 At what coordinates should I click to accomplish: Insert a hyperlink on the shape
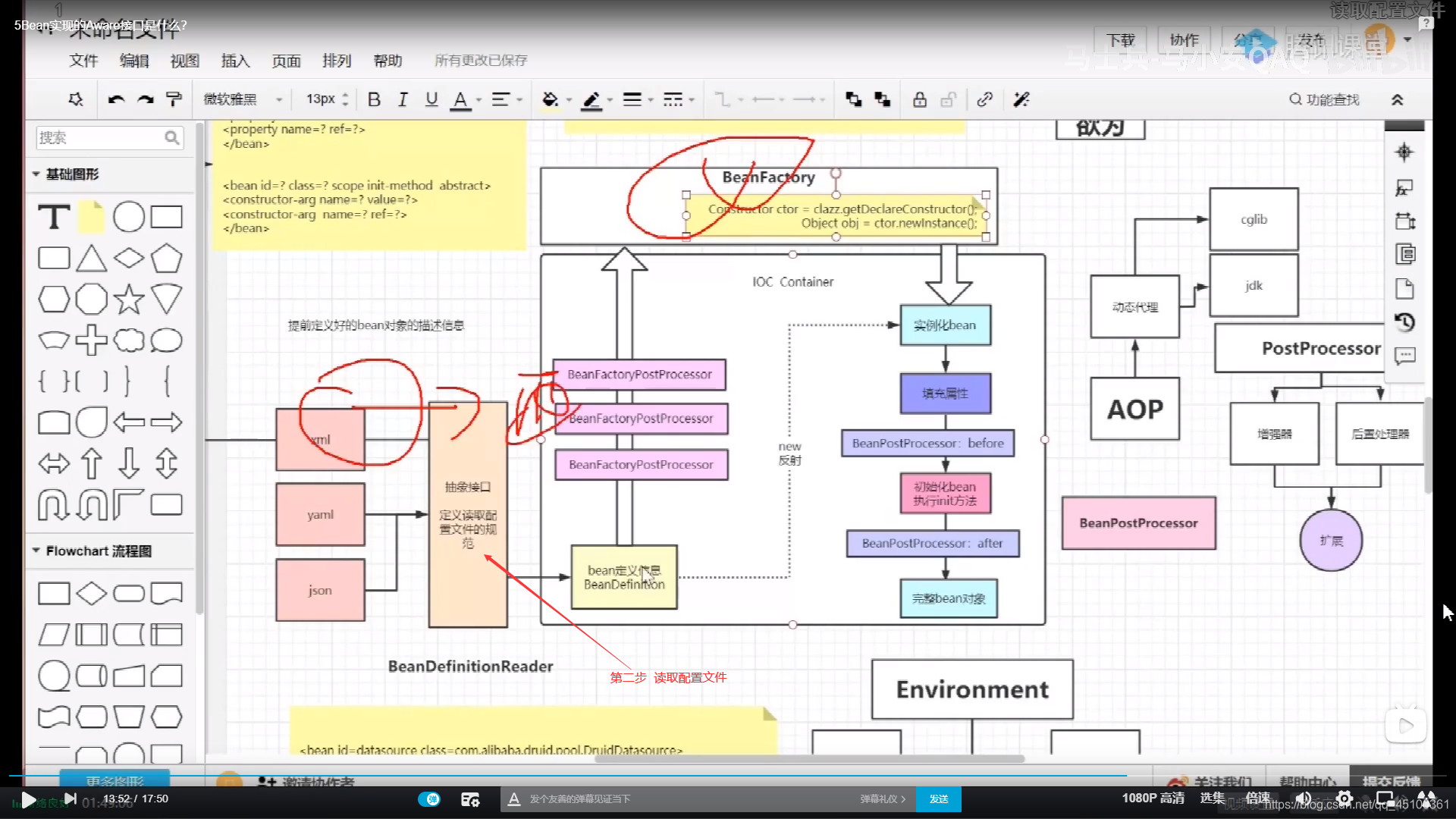pos(984,99)
